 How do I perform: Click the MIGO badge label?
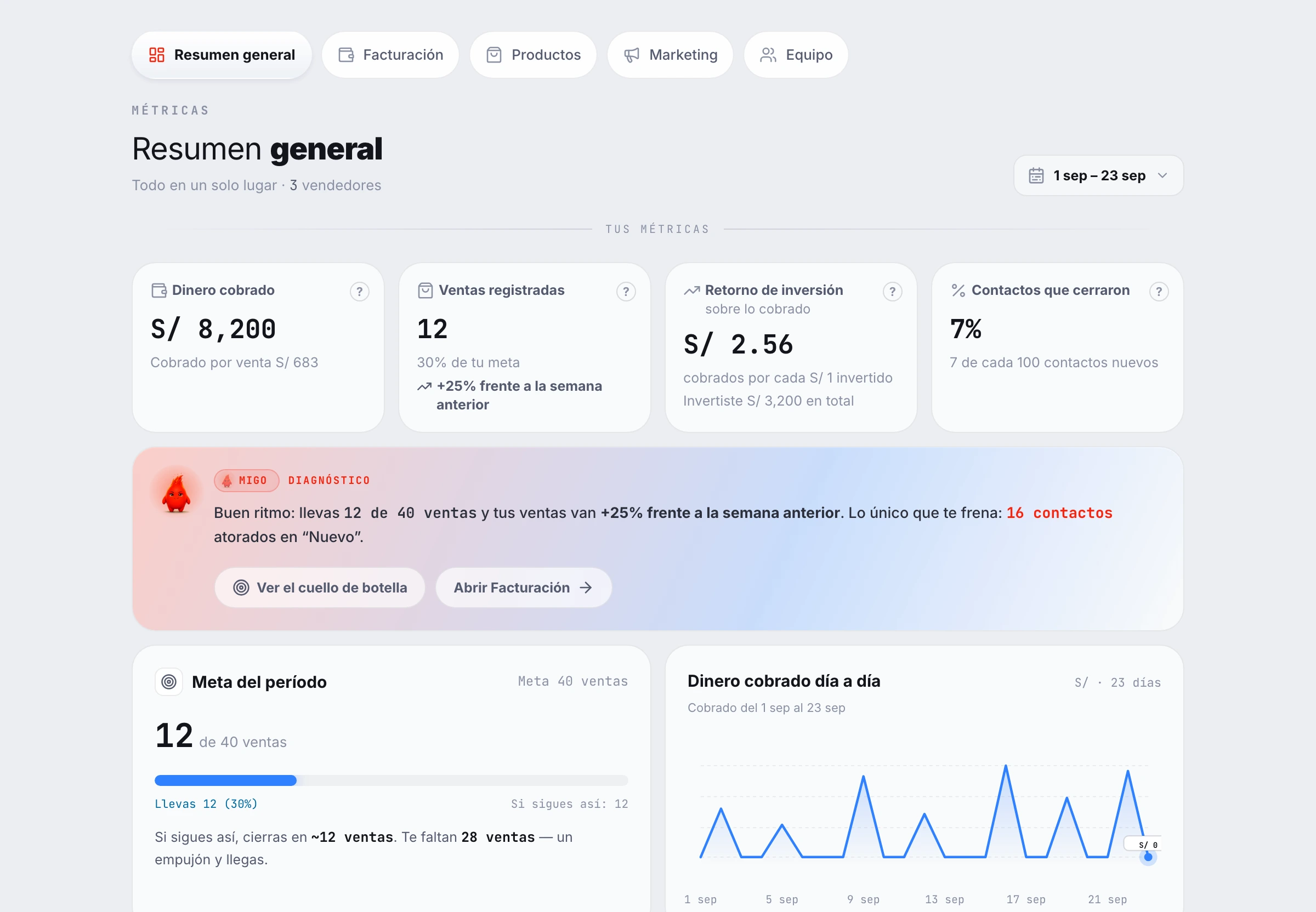(246, 481)
